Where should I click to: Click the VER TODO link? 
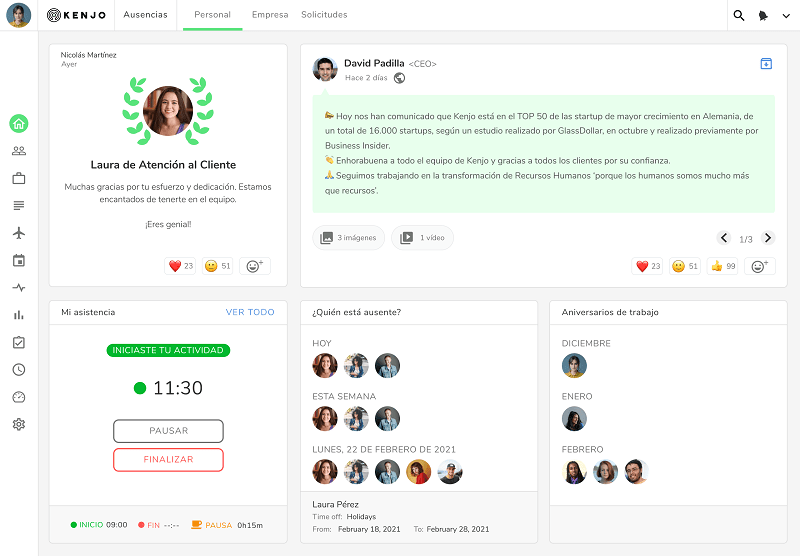point(249,312)
